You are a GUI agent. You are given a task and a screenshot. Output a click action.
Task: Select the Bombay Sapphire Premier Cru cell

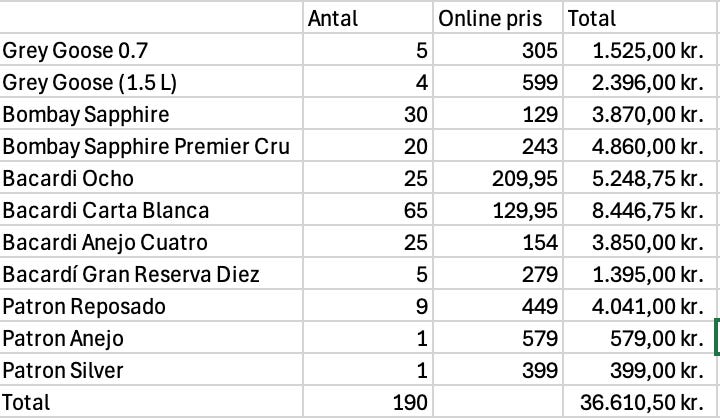tap(150, 146)
